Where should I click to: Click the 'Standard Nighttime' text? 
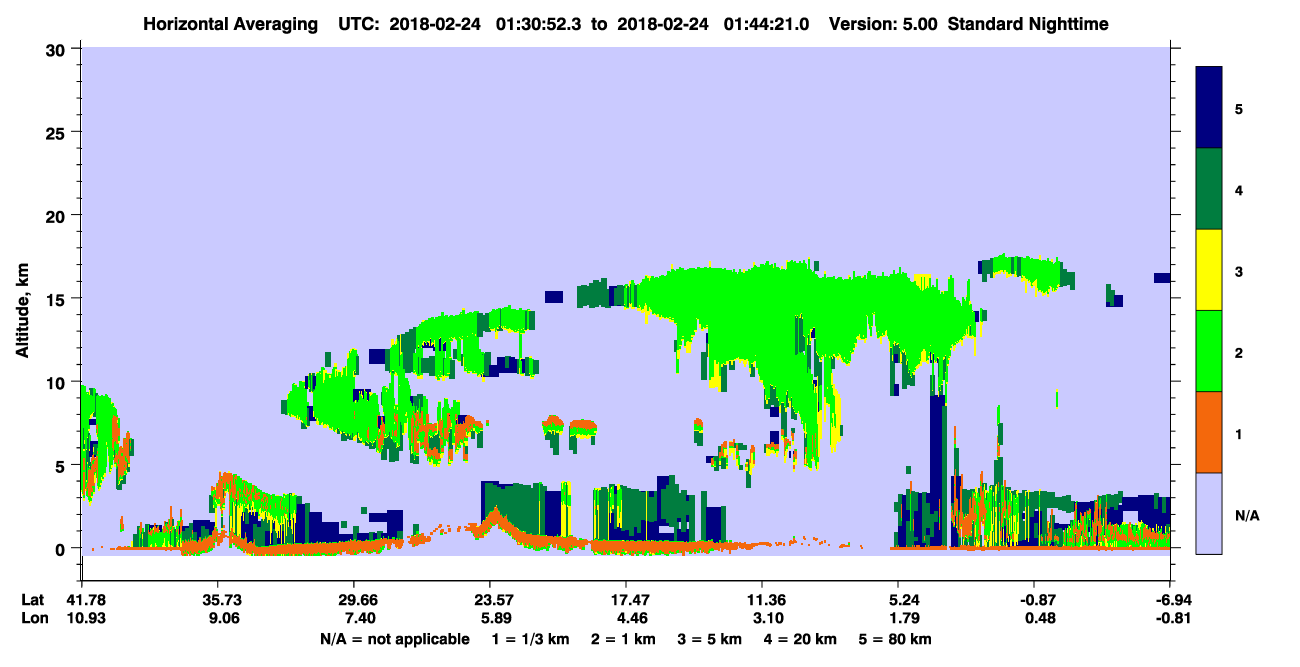point(1028,23)
